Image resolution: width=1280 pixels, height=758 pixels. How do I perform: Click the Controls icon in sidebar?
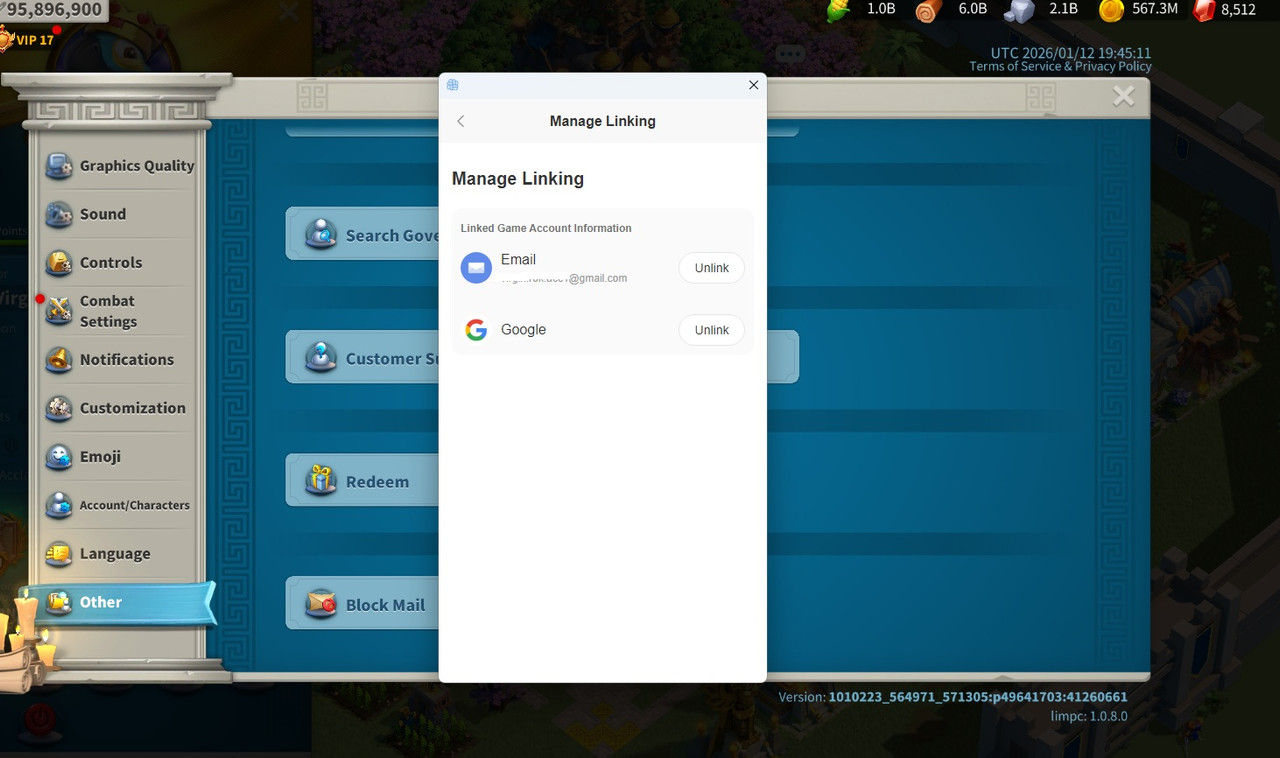click(x=59, y=263)
